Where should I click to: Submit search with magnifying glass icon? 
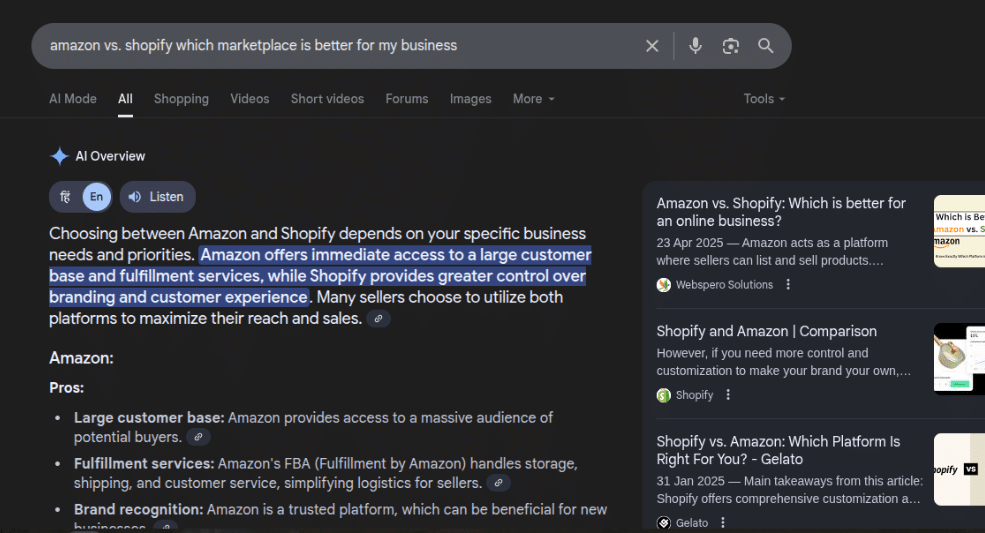coord(765,46)
